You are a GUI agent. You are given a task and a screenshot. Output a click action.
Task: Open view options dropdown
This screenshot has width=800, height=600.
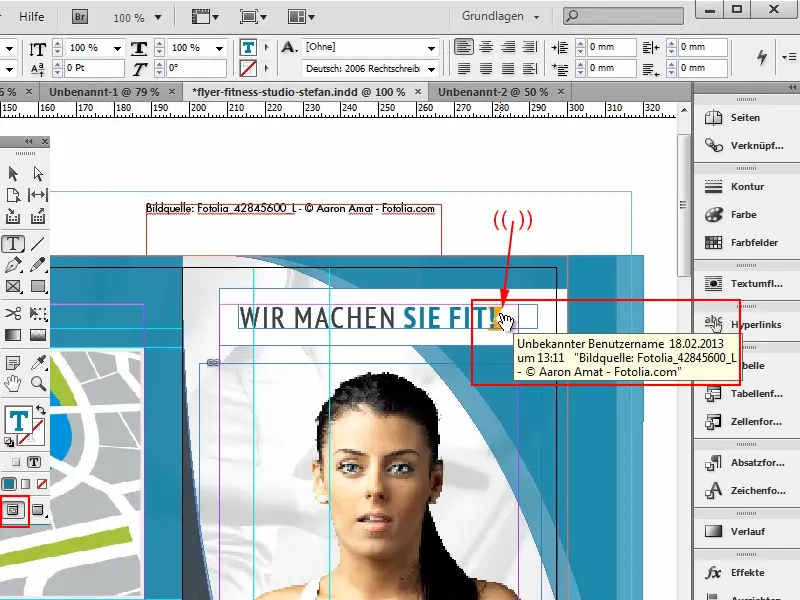coord(205,17)
